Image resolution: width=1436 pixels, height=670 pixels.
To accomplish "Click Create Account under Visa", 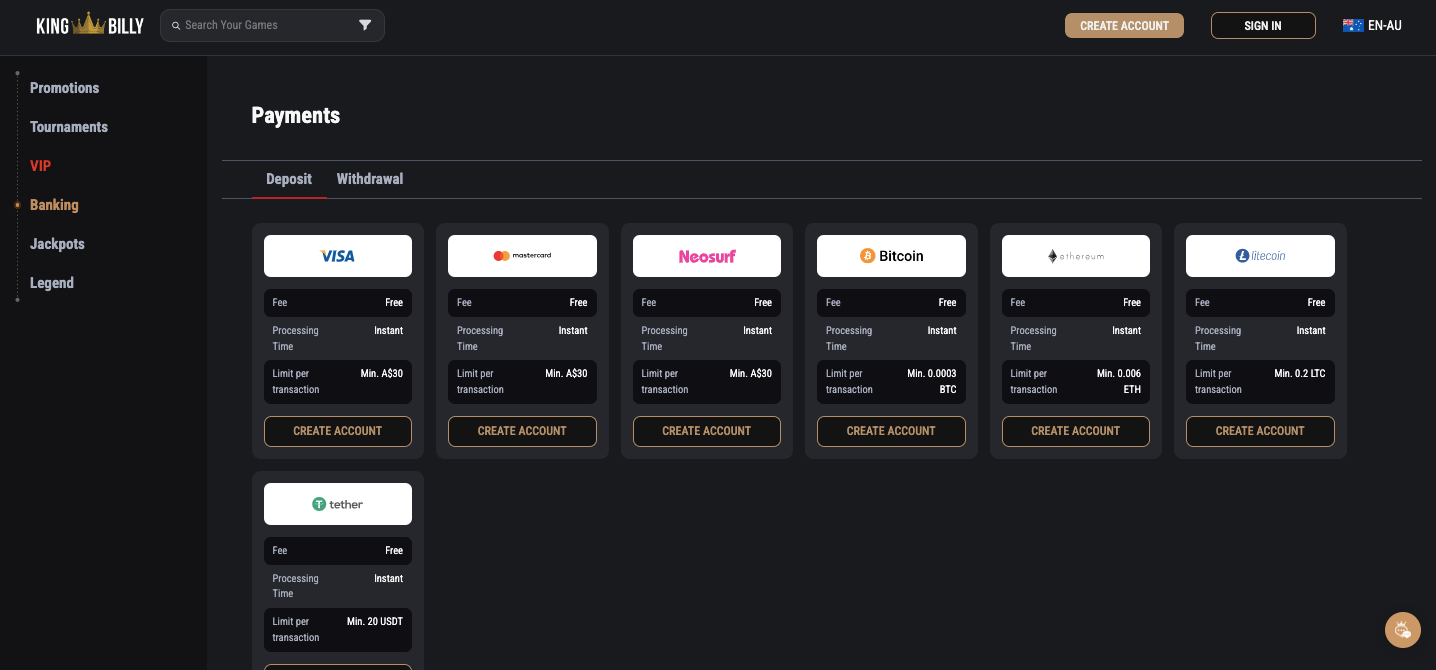I will pyautogui.click(x=338, y=431).
